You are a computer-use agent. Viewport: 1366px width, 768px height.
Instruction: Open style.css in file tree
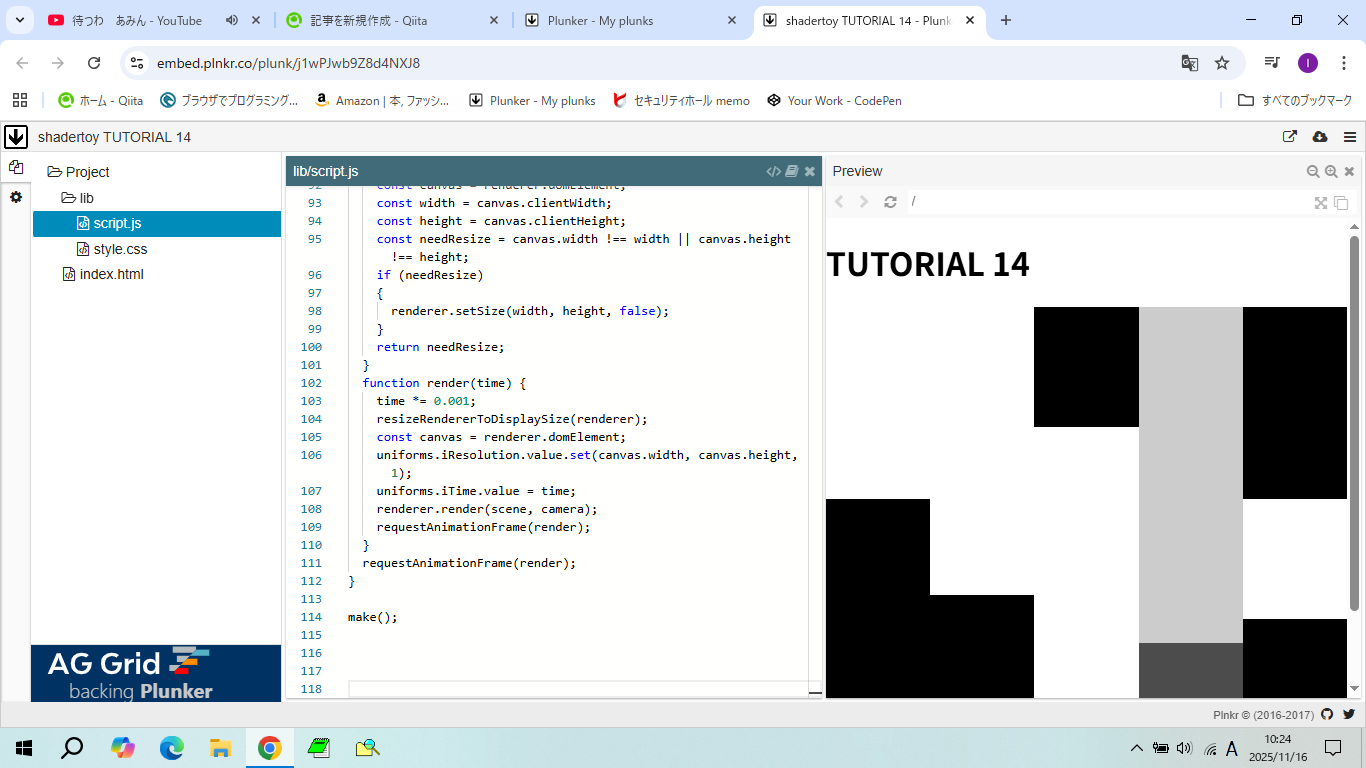[x=113, y=249]
